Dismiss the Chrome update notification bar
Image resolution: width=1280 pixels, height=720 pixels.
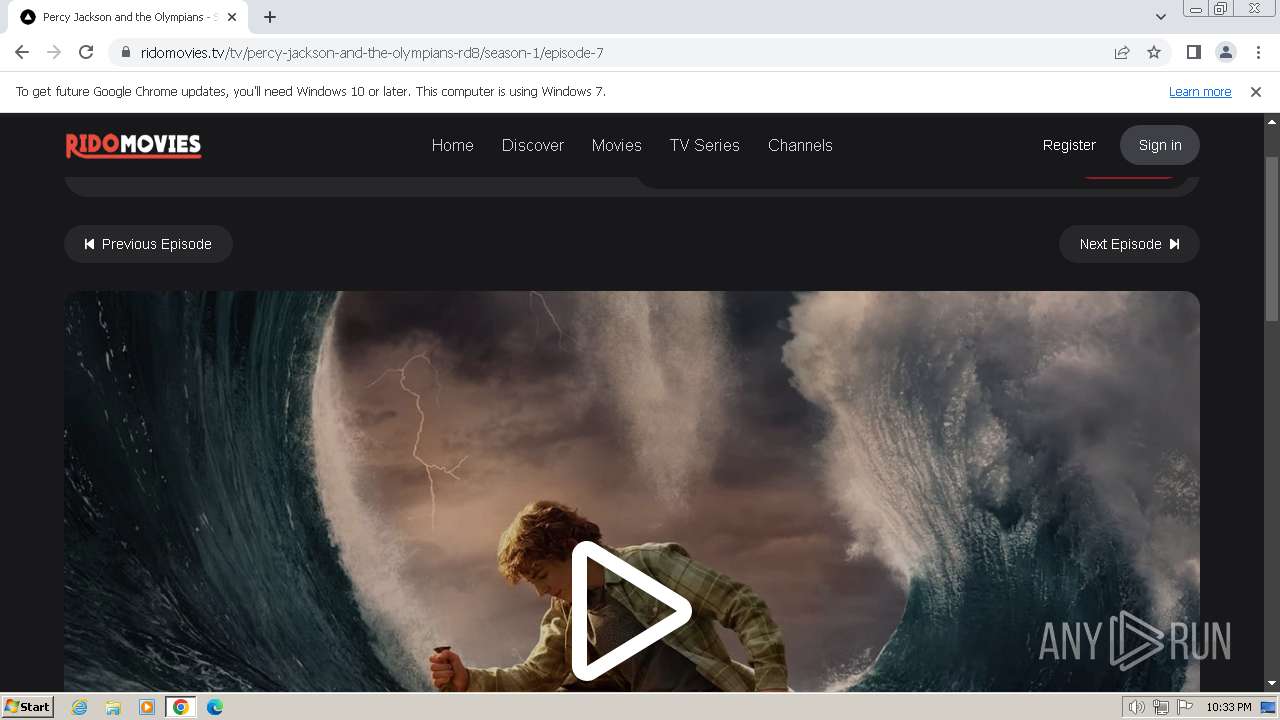(1256, 92)
